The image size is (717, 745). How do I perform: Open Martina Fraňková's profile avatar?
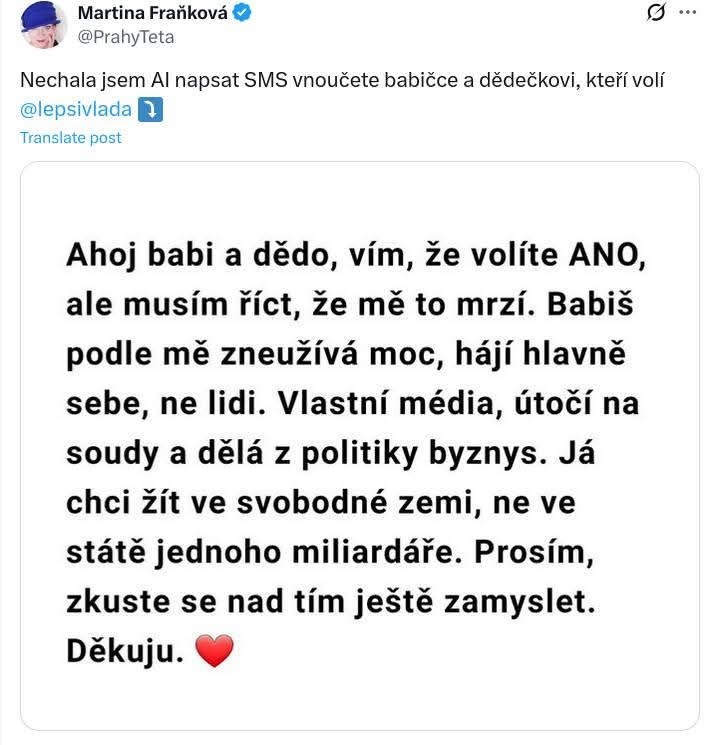point(44,25)
